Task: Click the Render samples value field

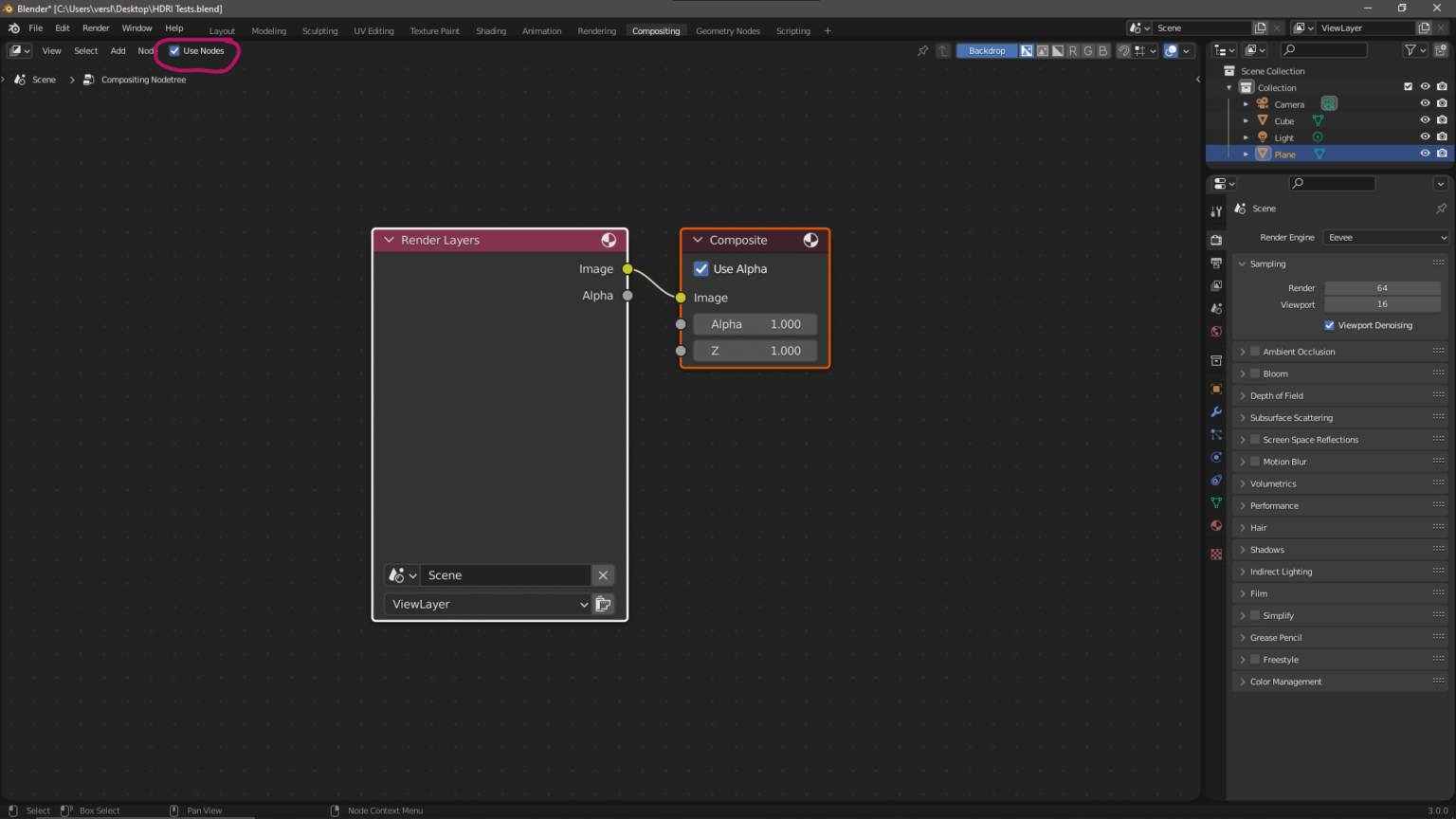Action: point(1382,288)
